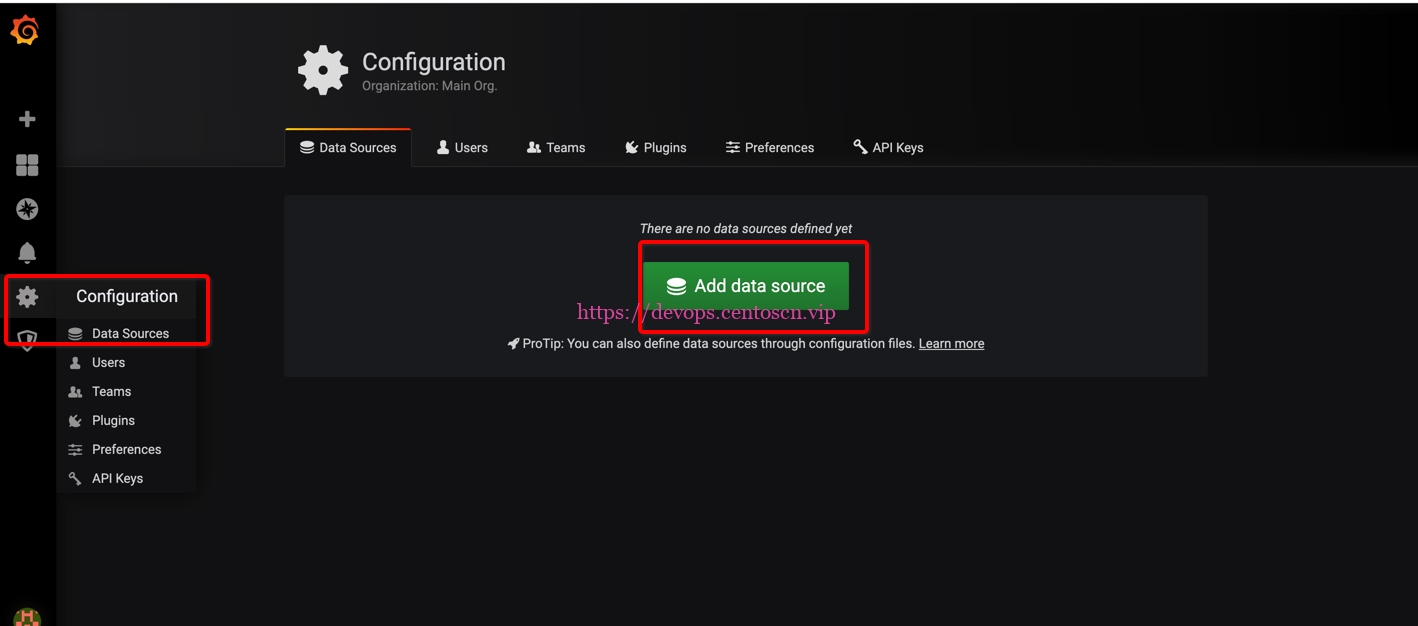Choose Users from the Configuration flyout menu
This screenshot has width=1418, height=626.
click(x=108, y=362)
